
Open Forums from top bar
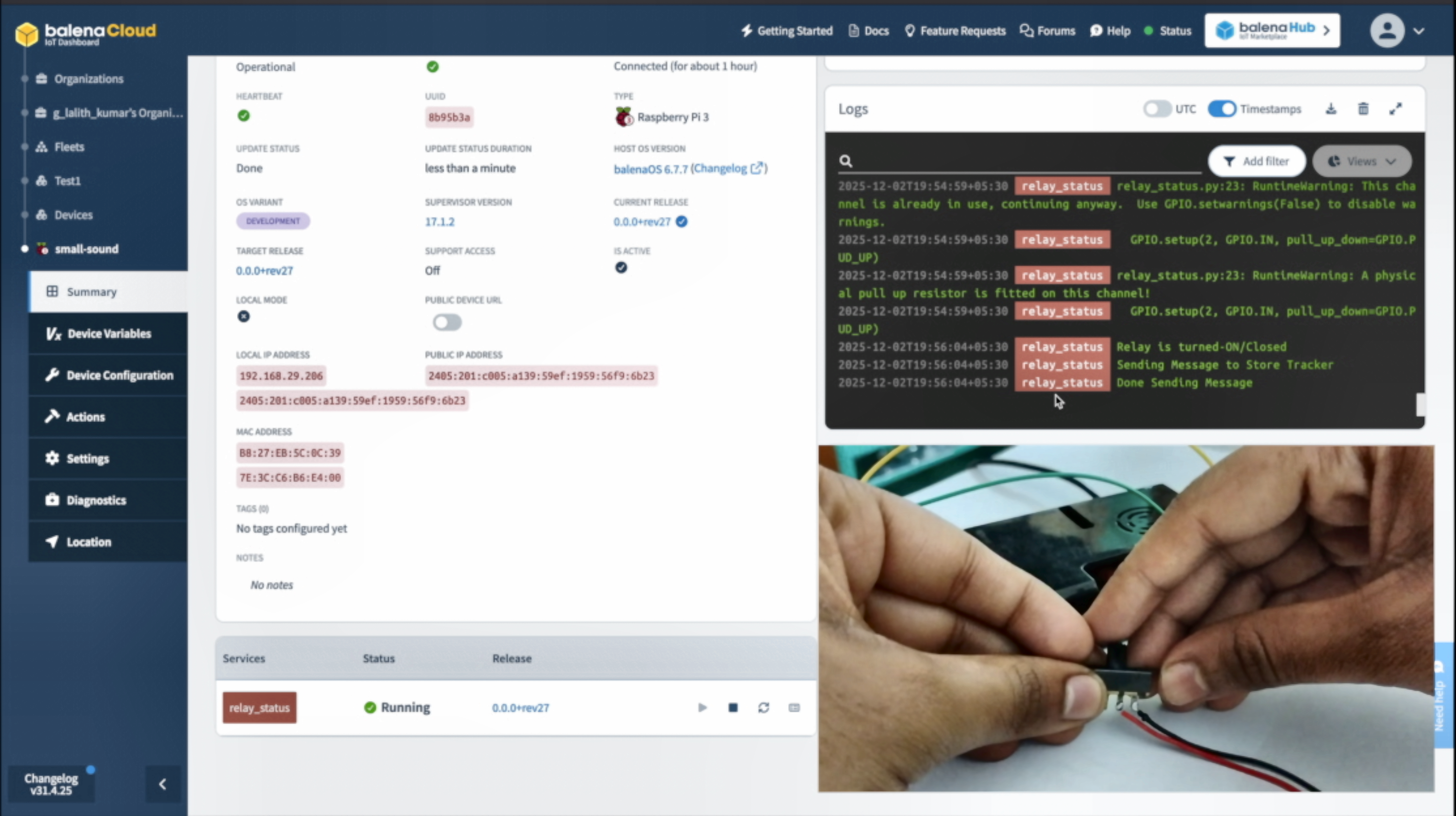(x=1047, y=31)
